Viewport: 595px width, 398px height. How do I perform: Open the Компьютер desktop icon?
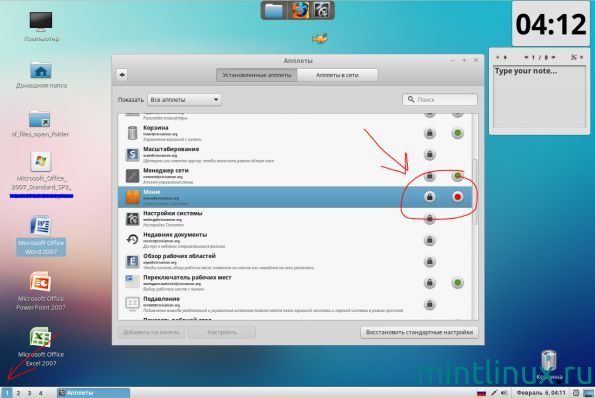pos(41,26)
